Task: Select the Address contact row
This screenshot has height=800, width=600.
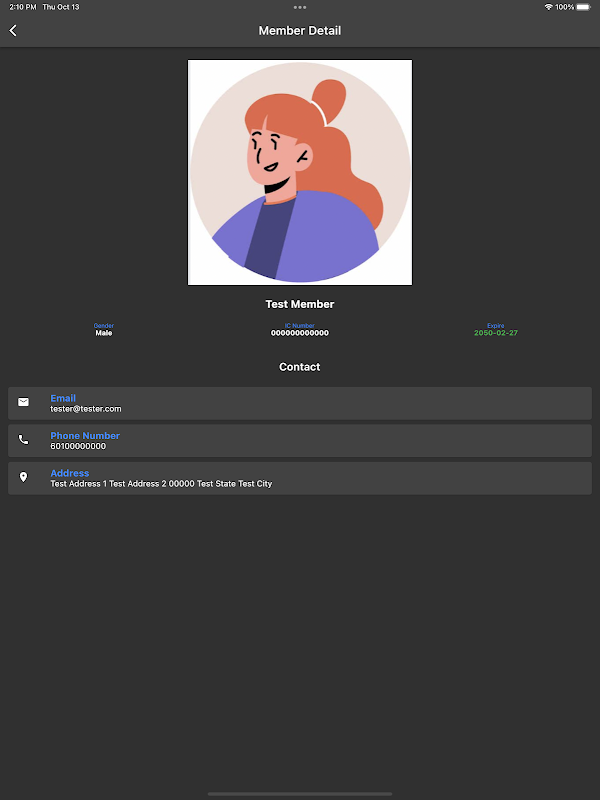Action: [x=300, y=478]
